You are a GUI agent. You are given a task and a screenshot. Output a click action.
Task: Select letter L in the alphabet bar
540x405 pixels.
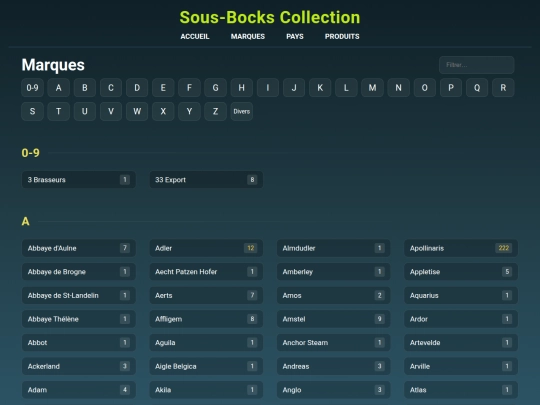(x=346, y=88)
